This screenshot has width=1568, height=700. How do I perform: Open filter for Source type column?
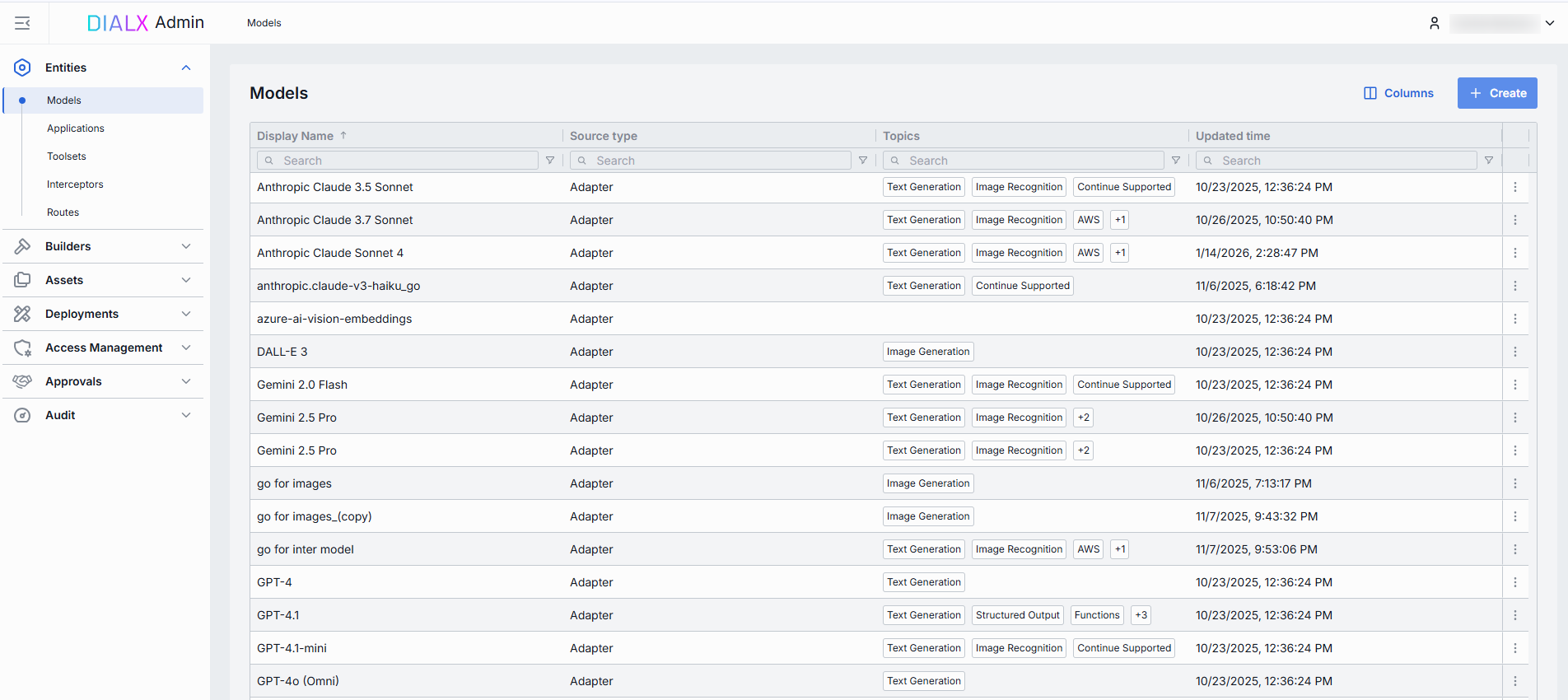(863, 161)
